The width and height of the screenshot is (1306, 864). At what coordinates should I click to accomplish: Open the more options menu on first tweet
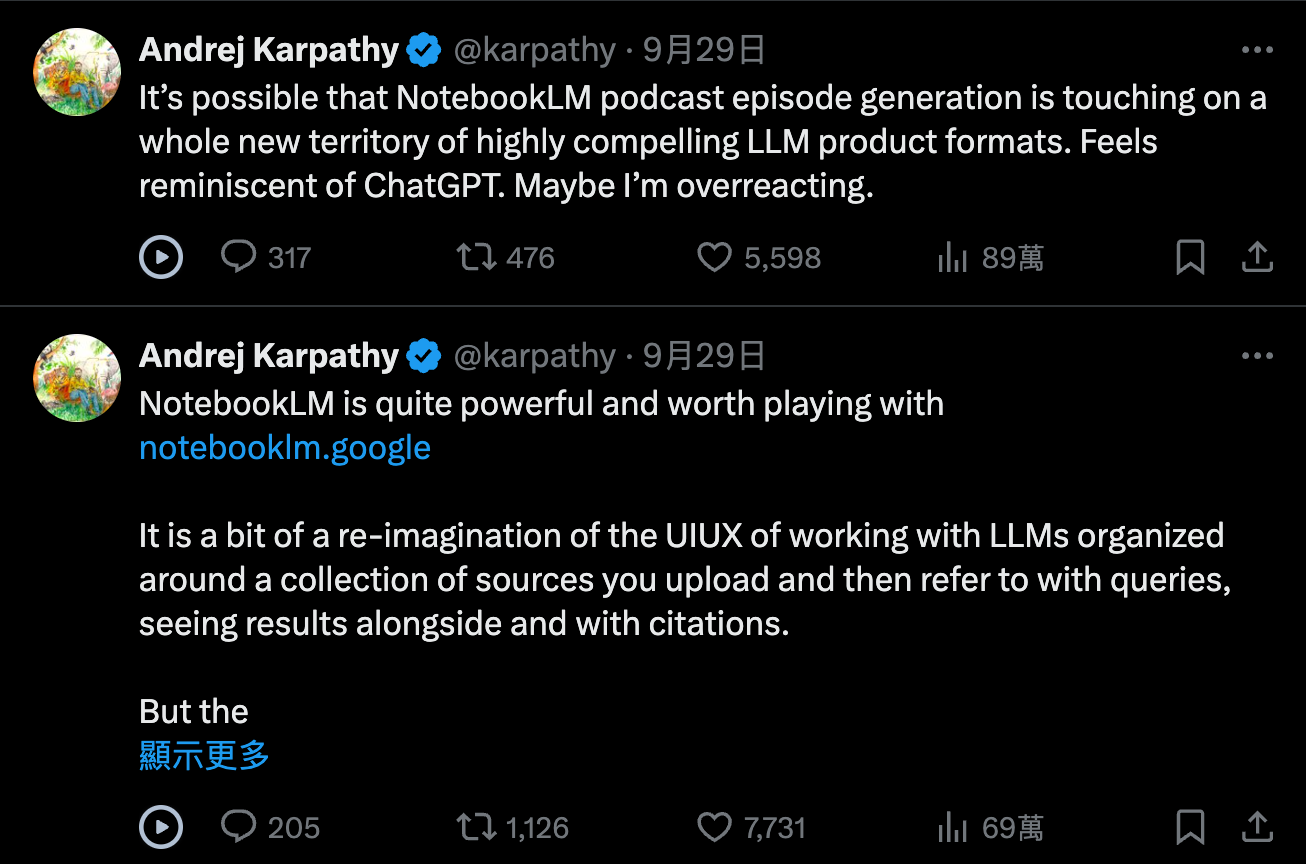tap(1256, 49)
